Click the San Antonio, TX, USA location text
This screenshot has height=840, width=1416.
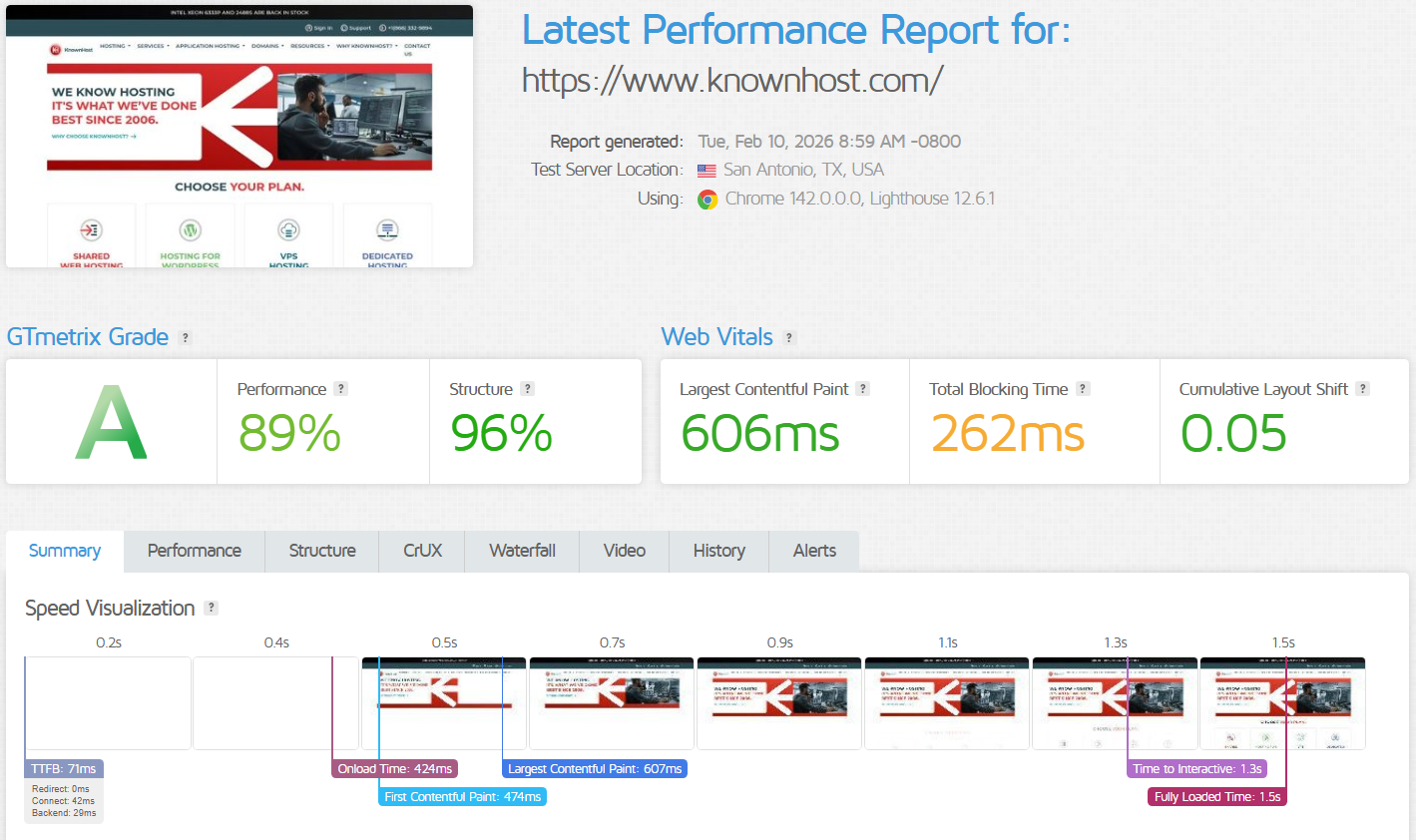(804, 170)
